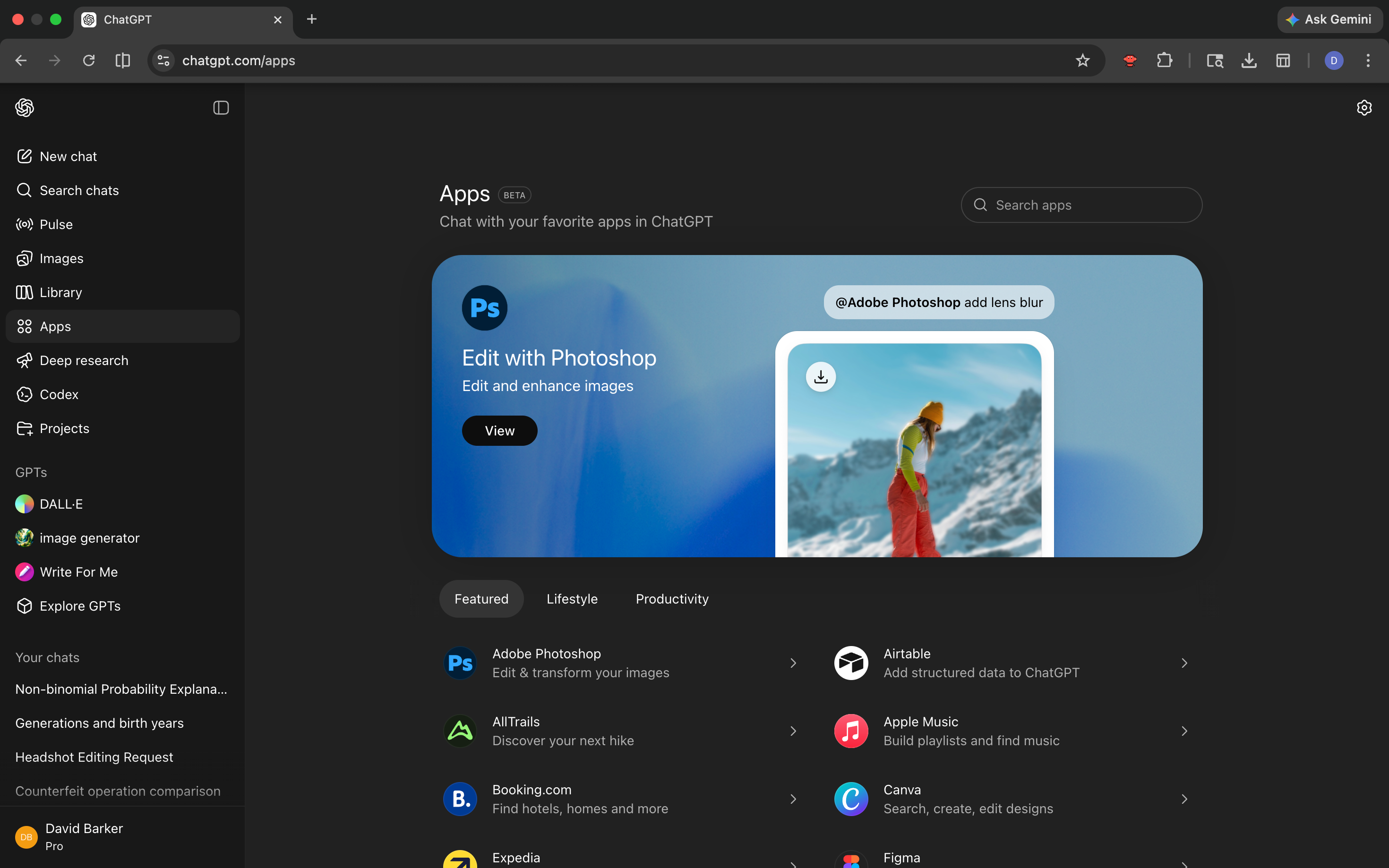Close the ChatGPT tab
Viewport: 1389px width, 868px height.
pyautogui.click(x=278, y=19)
